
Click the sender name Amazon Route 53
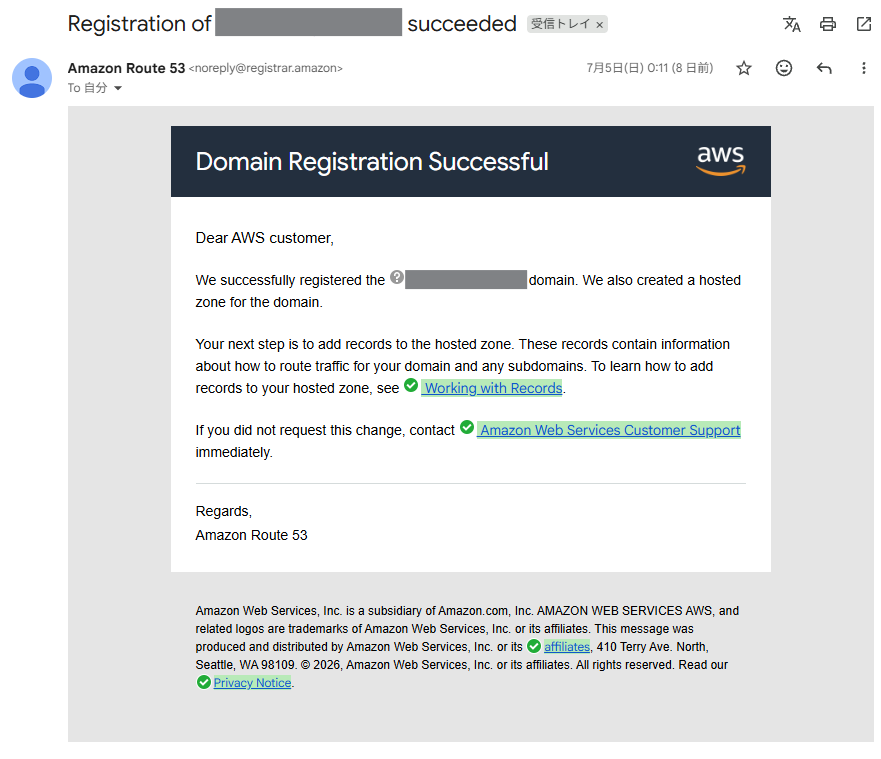tap(126, 68)
